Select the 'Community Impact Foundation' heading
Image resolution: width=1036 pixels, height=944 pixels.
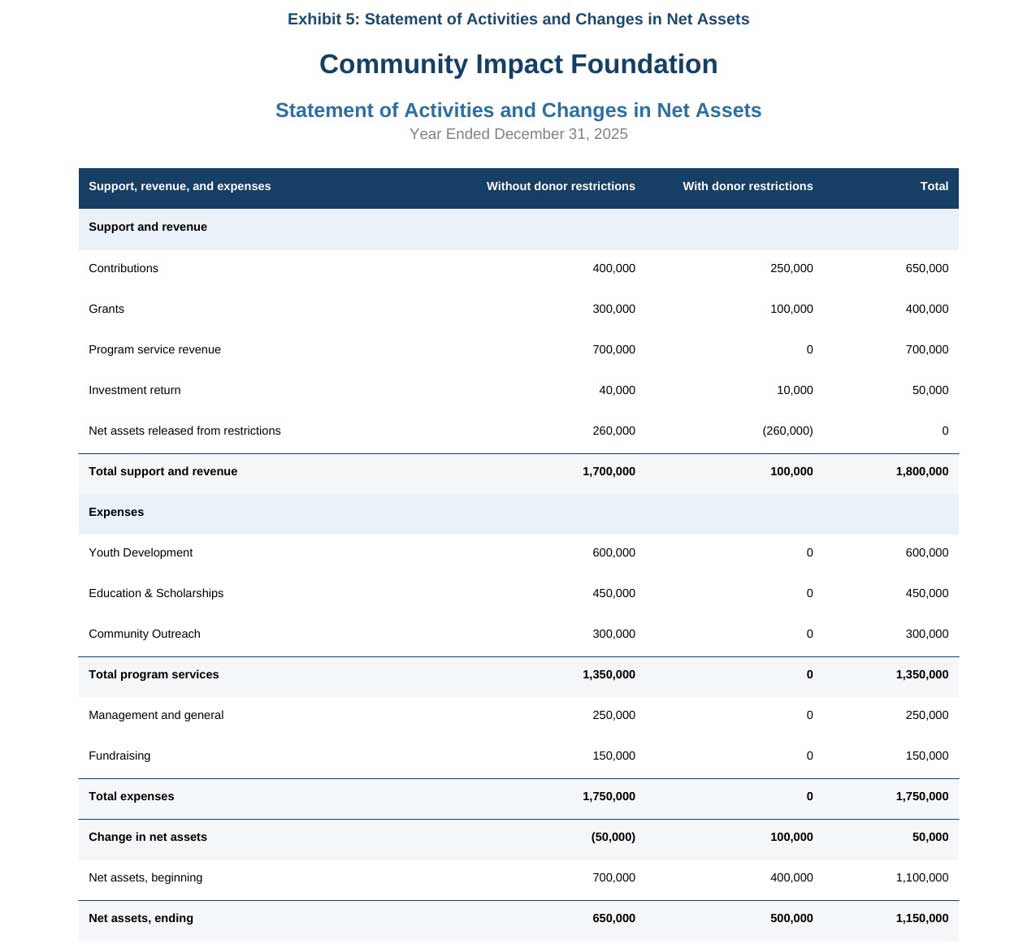[x=518, y=64]
